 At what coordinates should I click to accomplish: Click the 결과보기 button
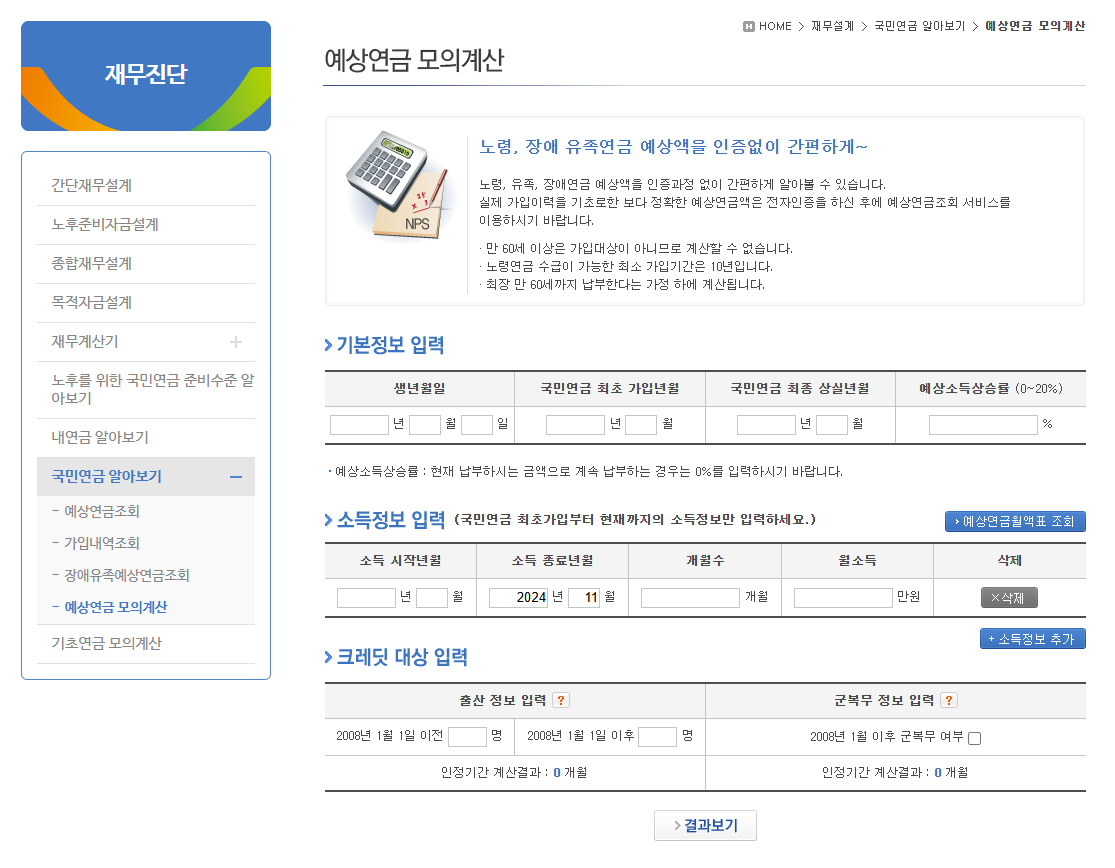705,825
